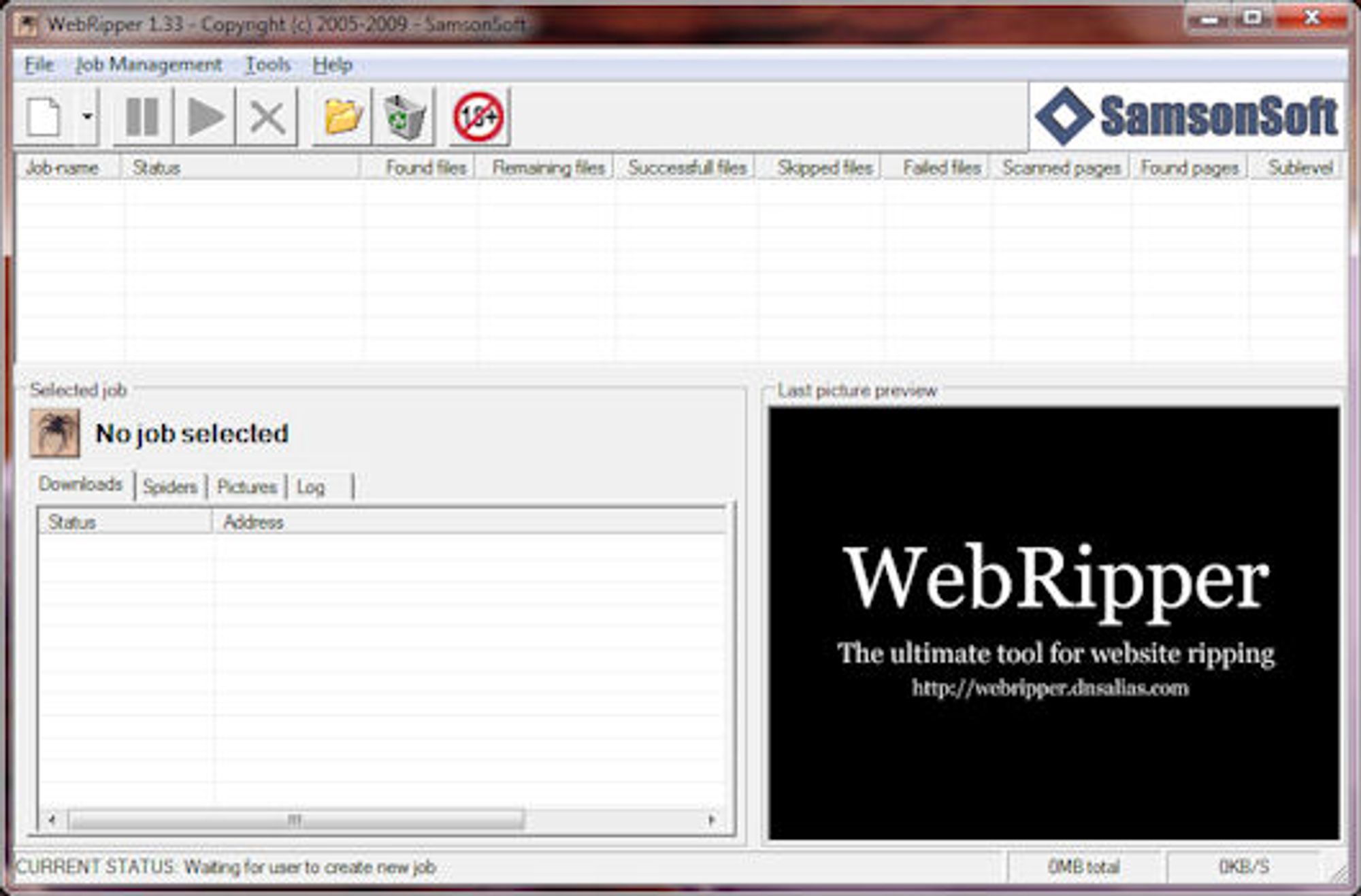
Task: Click the Found pages column header
Action: pyautogui.click(x=1190, y=167)
